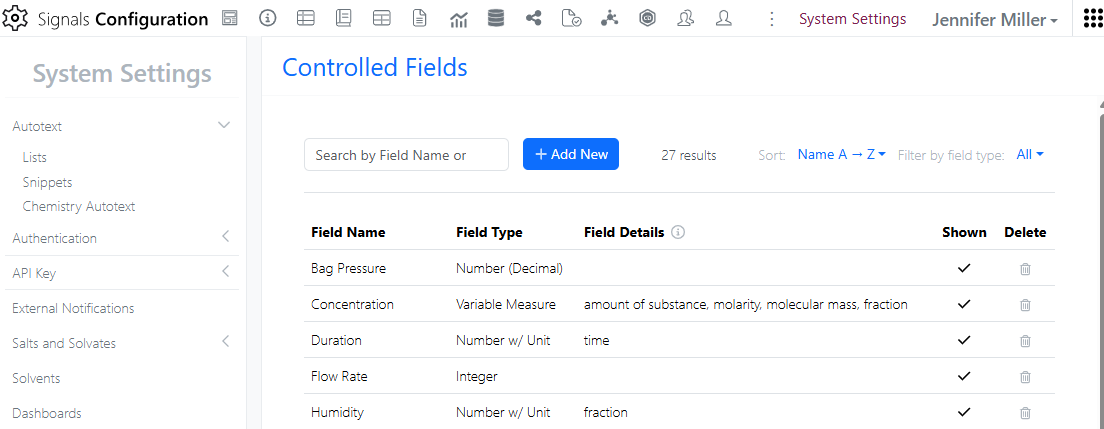Open the circled info icon in the toolbar
The height and width of the screenshot is (429, 1104).
coord(268,19)
